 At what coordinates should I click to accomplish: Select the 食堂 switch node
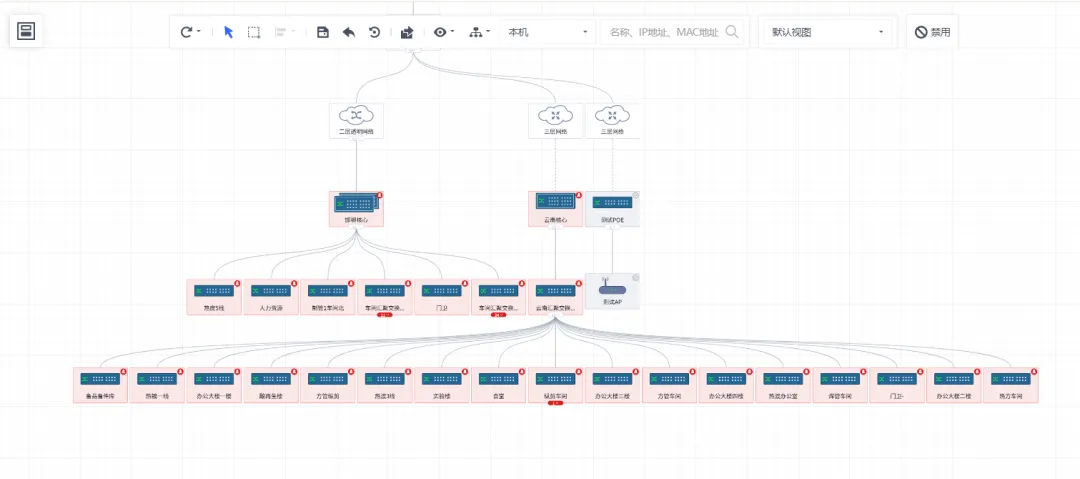(x=498, y=384)
